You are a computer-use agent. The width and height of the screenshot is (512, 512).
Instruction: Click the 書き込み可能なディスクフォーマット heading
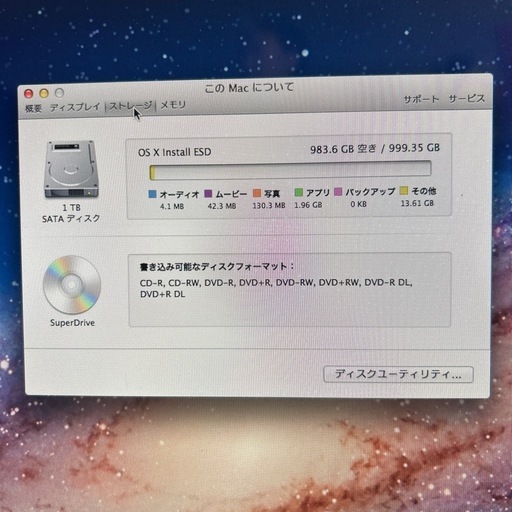(x=217, y=267)
